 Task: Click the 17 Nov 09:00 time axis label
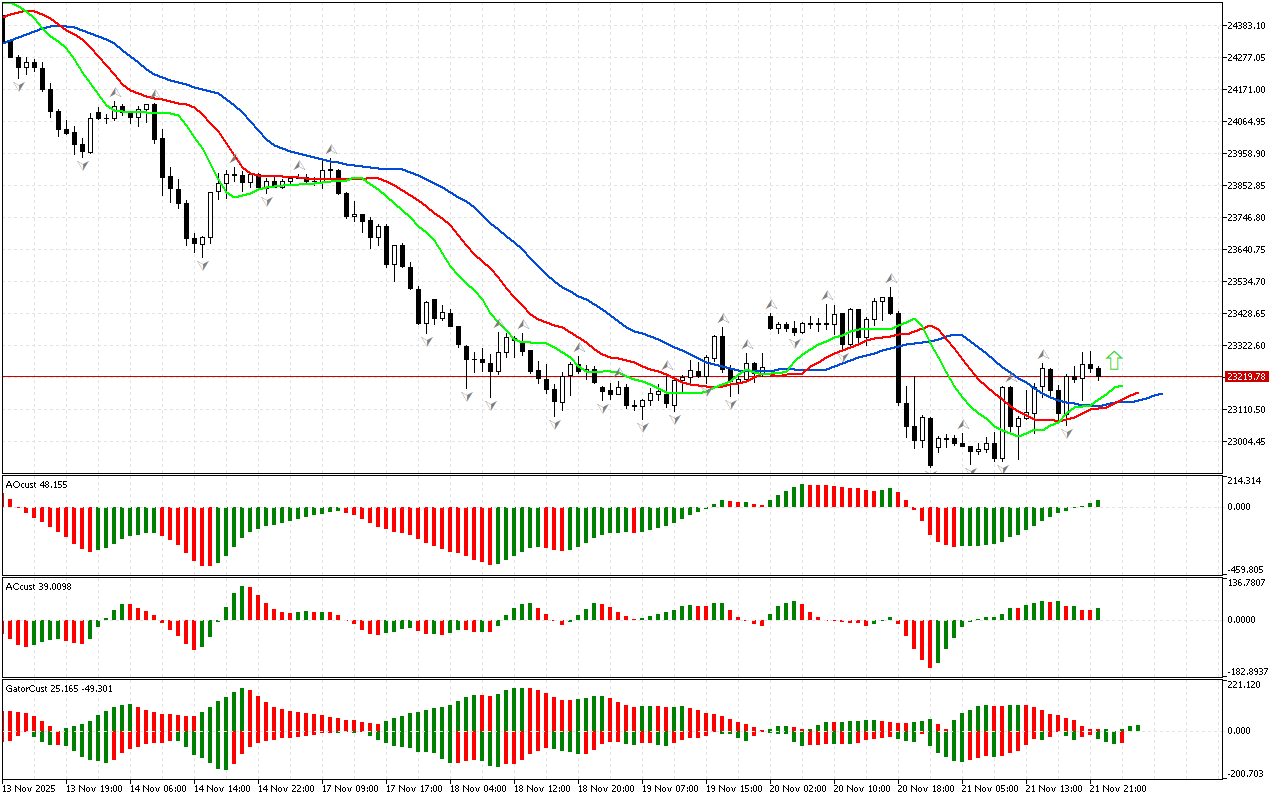tap(351, 788)
